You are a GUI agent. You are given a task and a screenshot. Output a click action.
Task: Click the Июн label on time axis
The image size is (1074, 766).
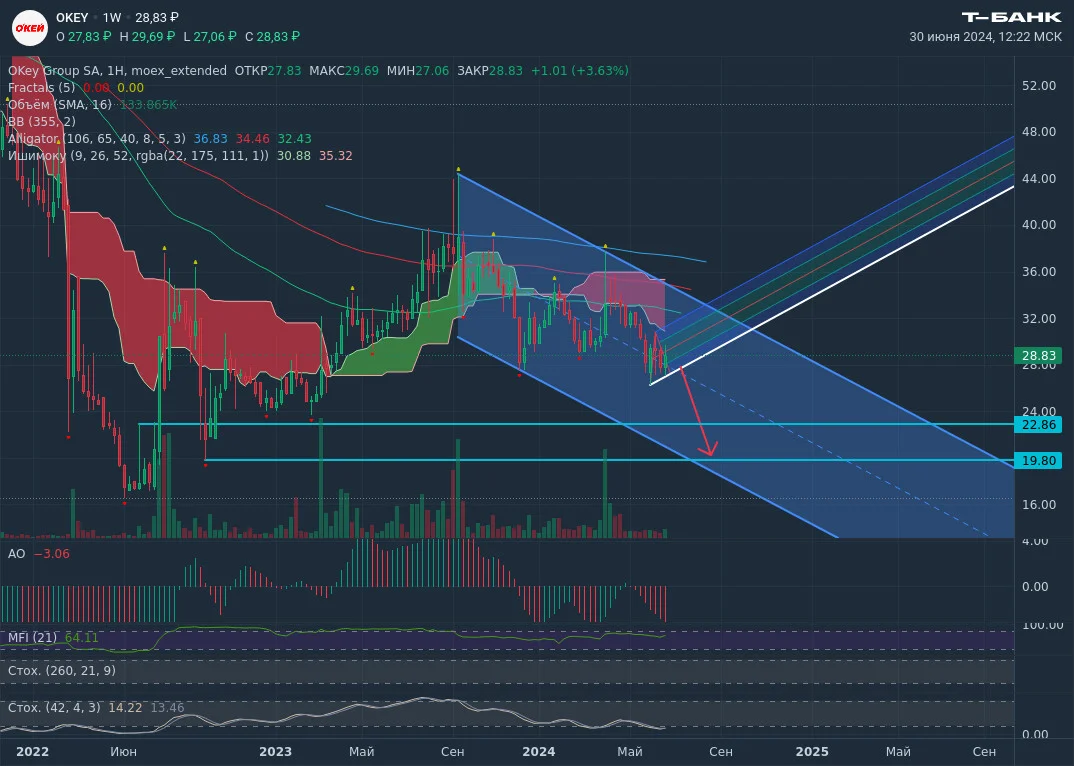pos(123,752)
